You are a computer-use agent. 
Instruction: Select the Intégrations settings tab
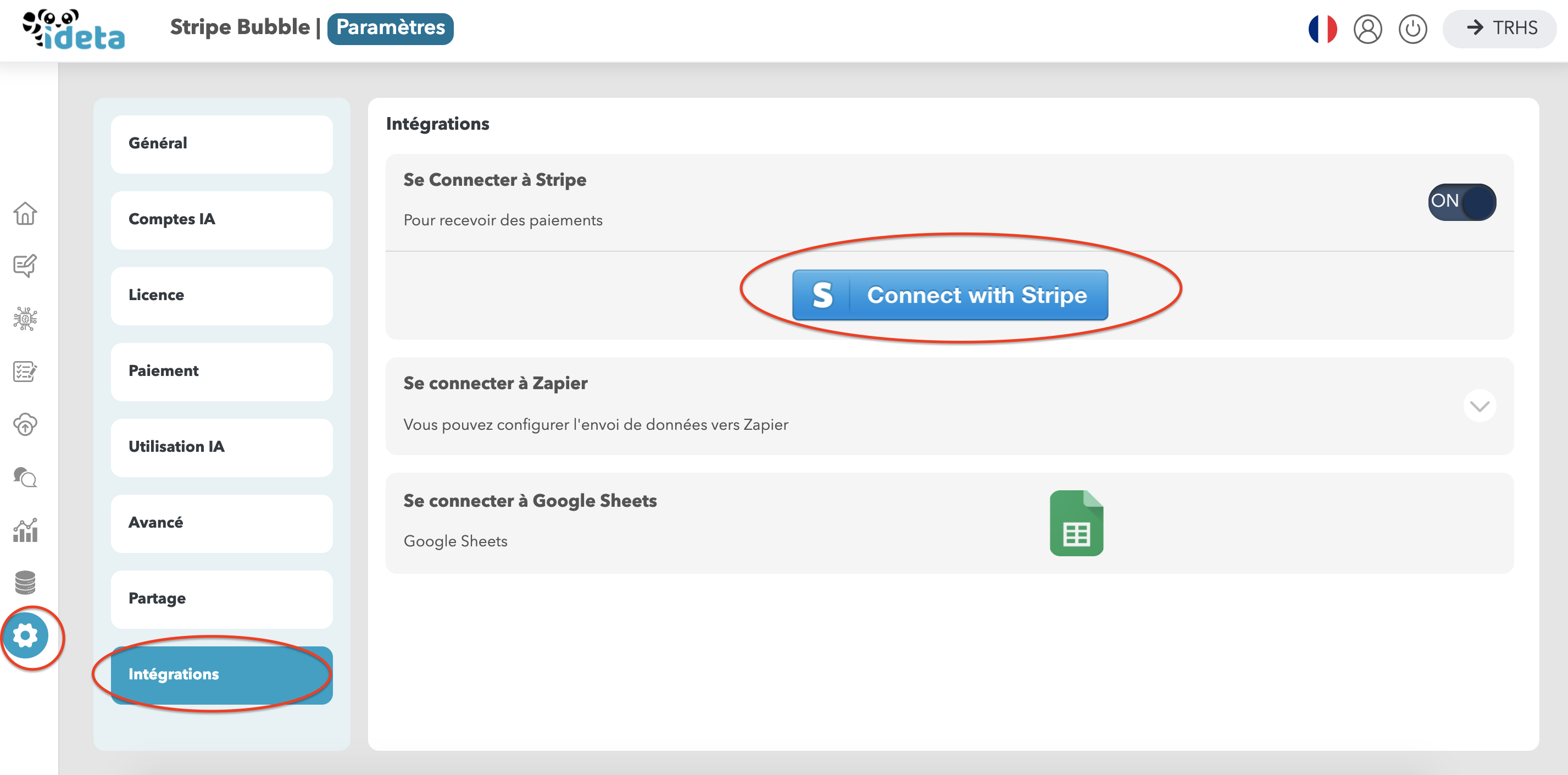(x=221, y=675)
